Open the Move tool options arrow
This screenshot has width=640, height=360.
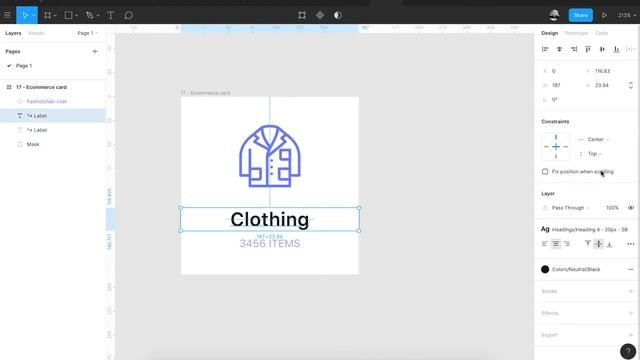tap(33, 16)
